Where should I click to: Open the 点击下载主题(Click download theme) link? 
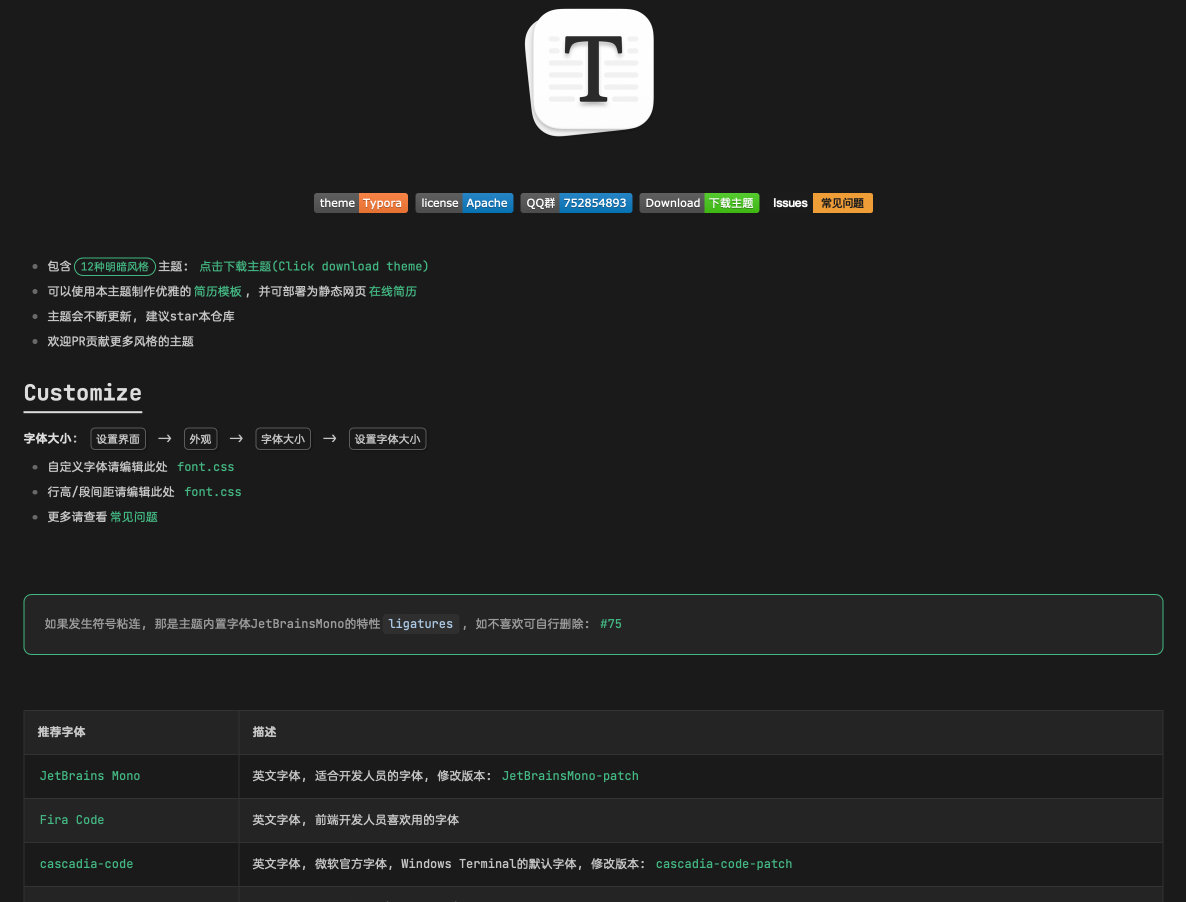pyautogui.click(x=313, y=266)
